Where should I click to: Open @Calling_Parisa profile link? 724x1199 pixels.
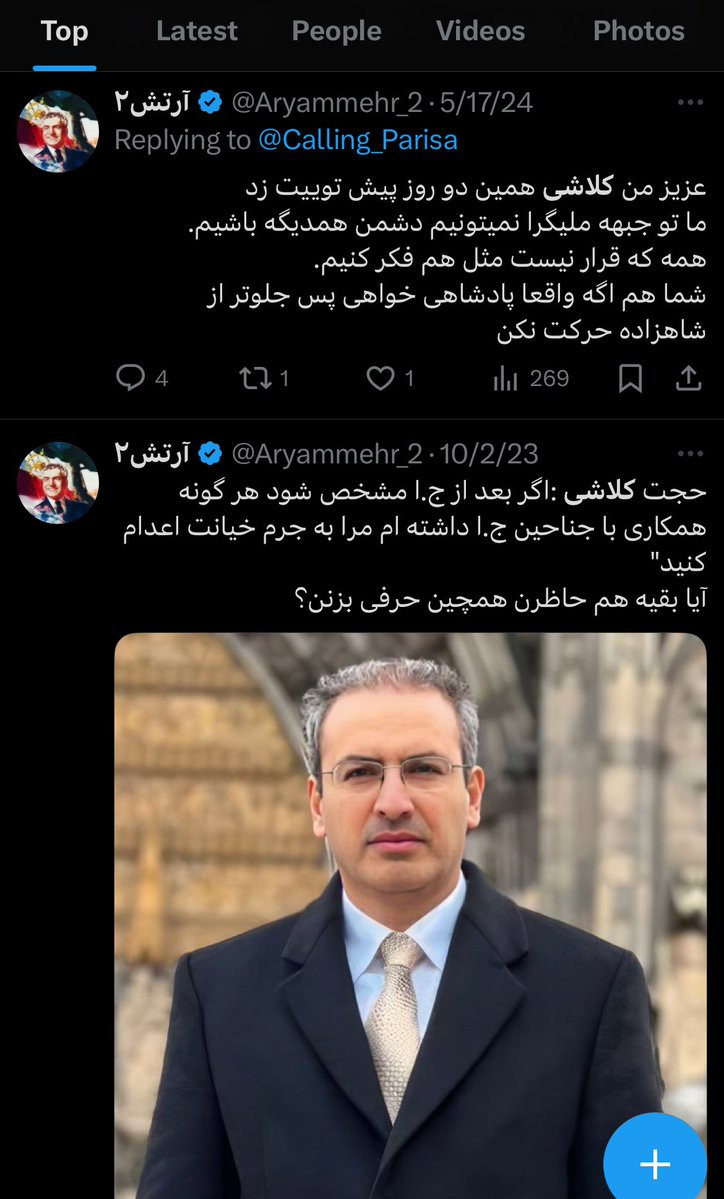(358, 140)
